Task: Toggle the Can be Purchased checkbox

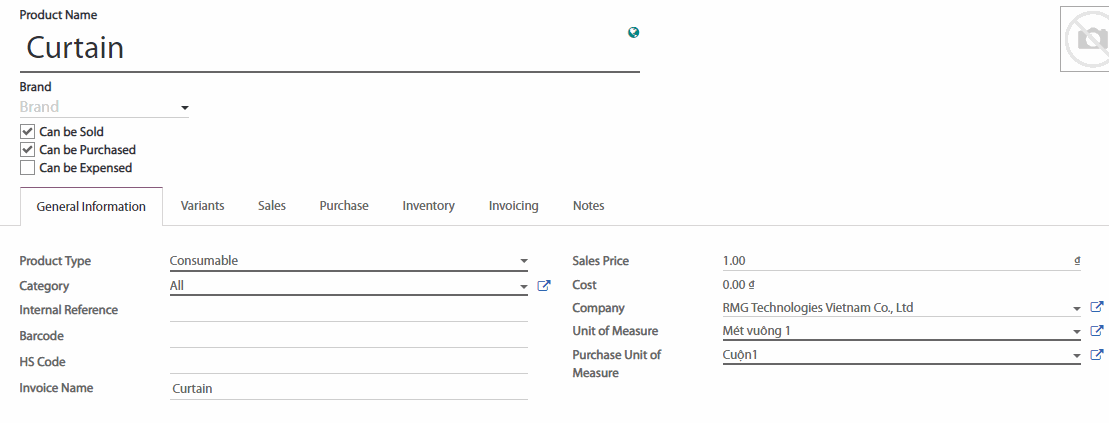Action: pos(27,150)
